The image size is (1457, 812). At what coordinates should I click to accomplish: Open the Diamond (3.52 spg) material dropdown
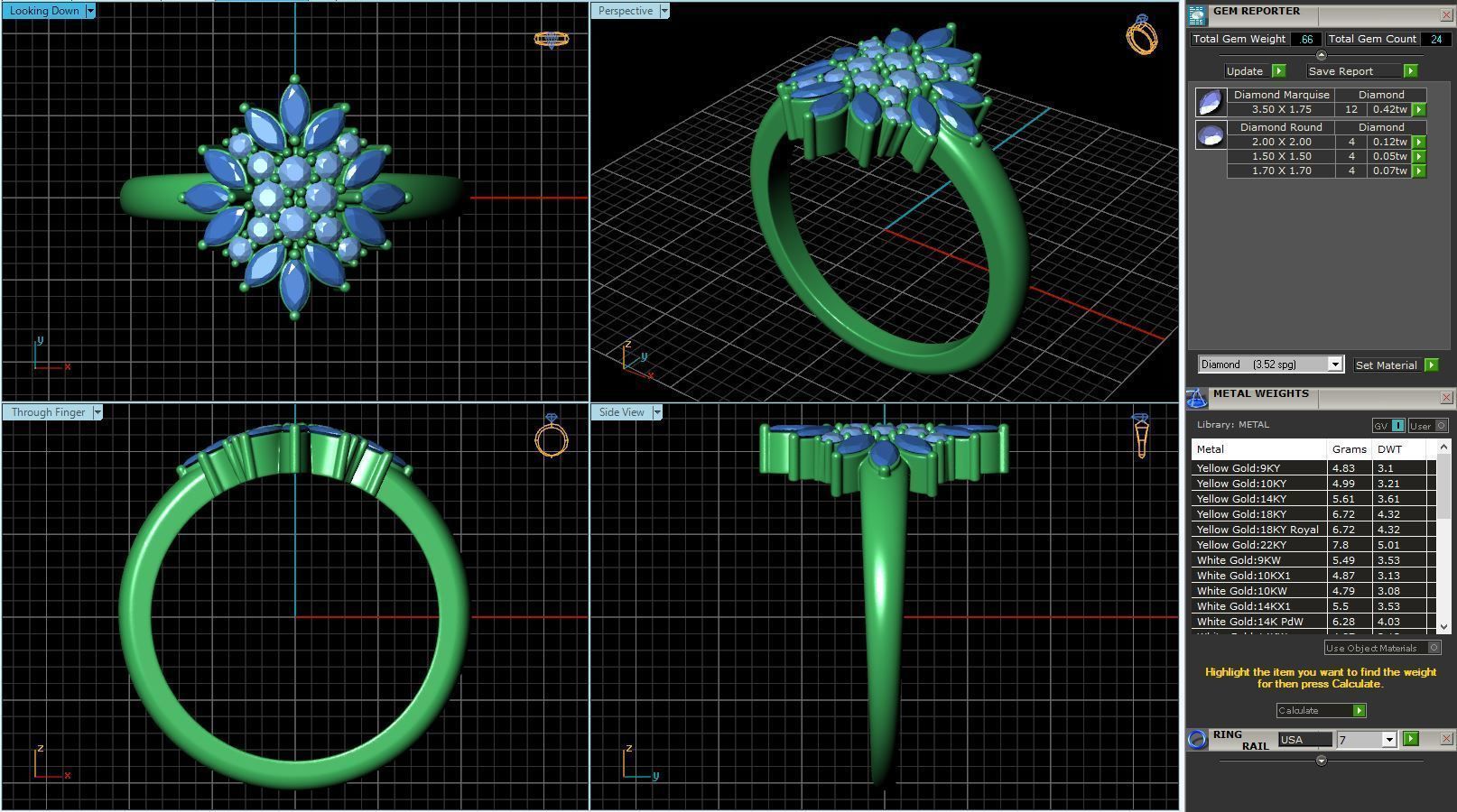tap(1334, 364)
